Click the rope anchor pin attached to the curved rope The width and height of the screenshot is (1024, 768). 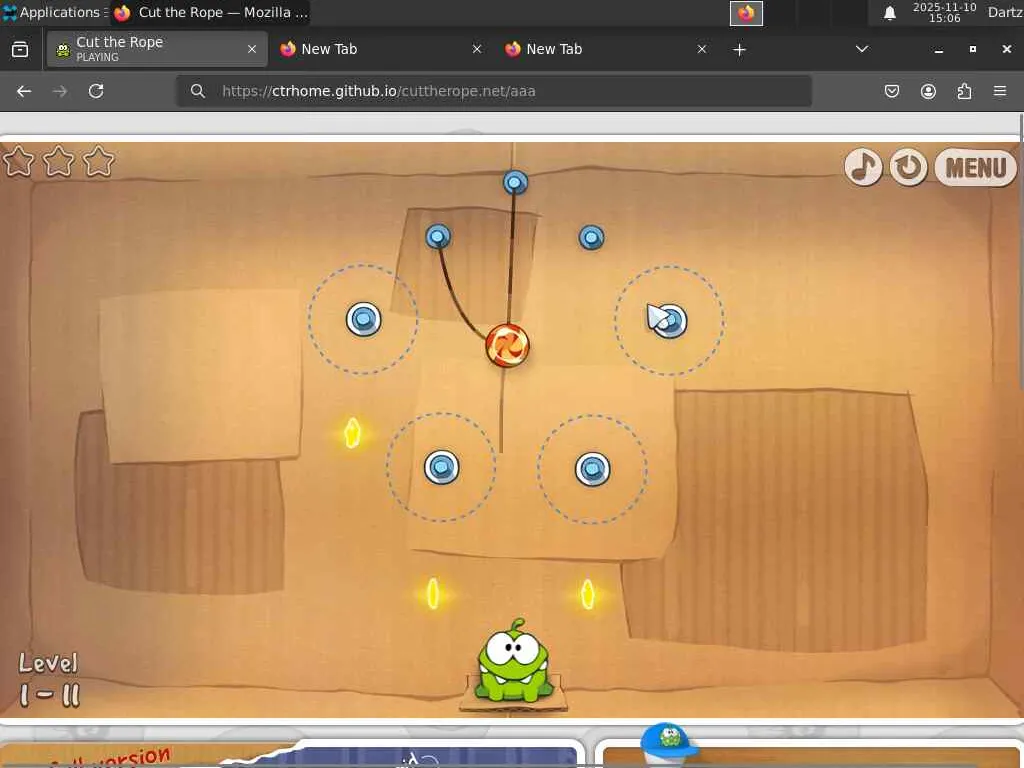click(x=438, y=236)
